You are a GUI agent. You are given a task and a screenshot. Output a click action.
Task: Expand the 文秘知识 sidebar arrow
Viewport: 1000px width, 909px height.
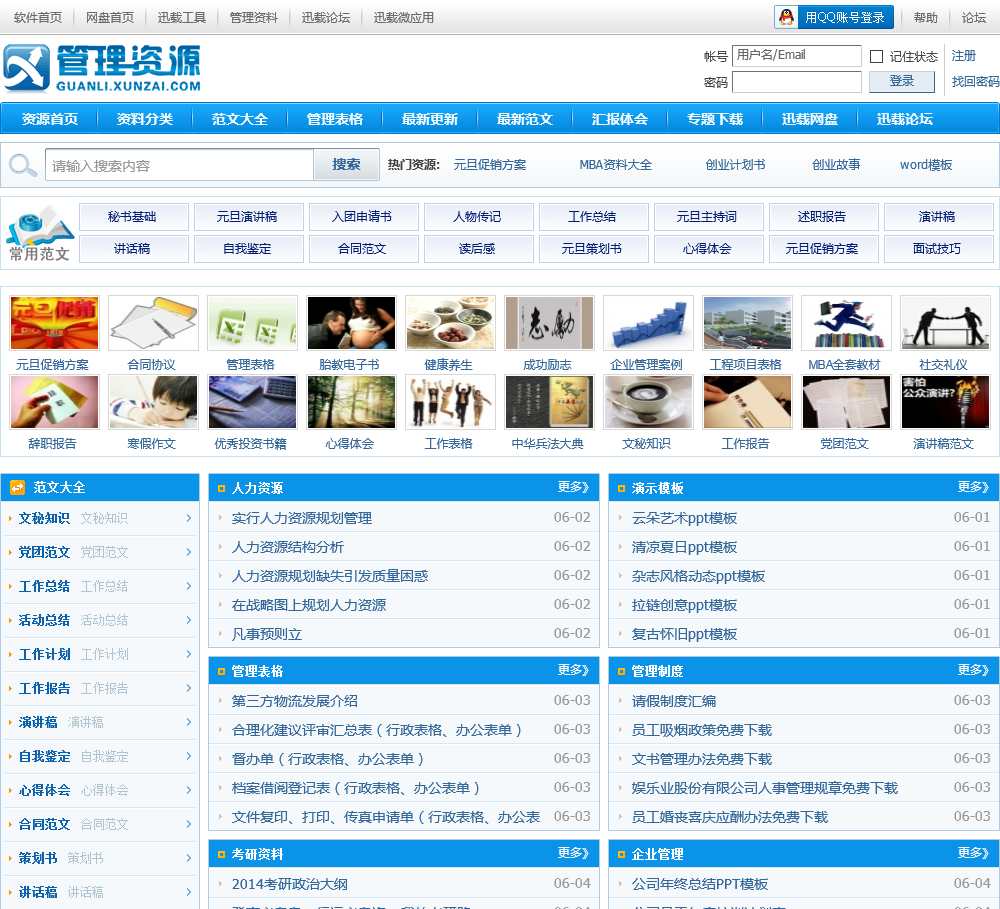[189, 518]
